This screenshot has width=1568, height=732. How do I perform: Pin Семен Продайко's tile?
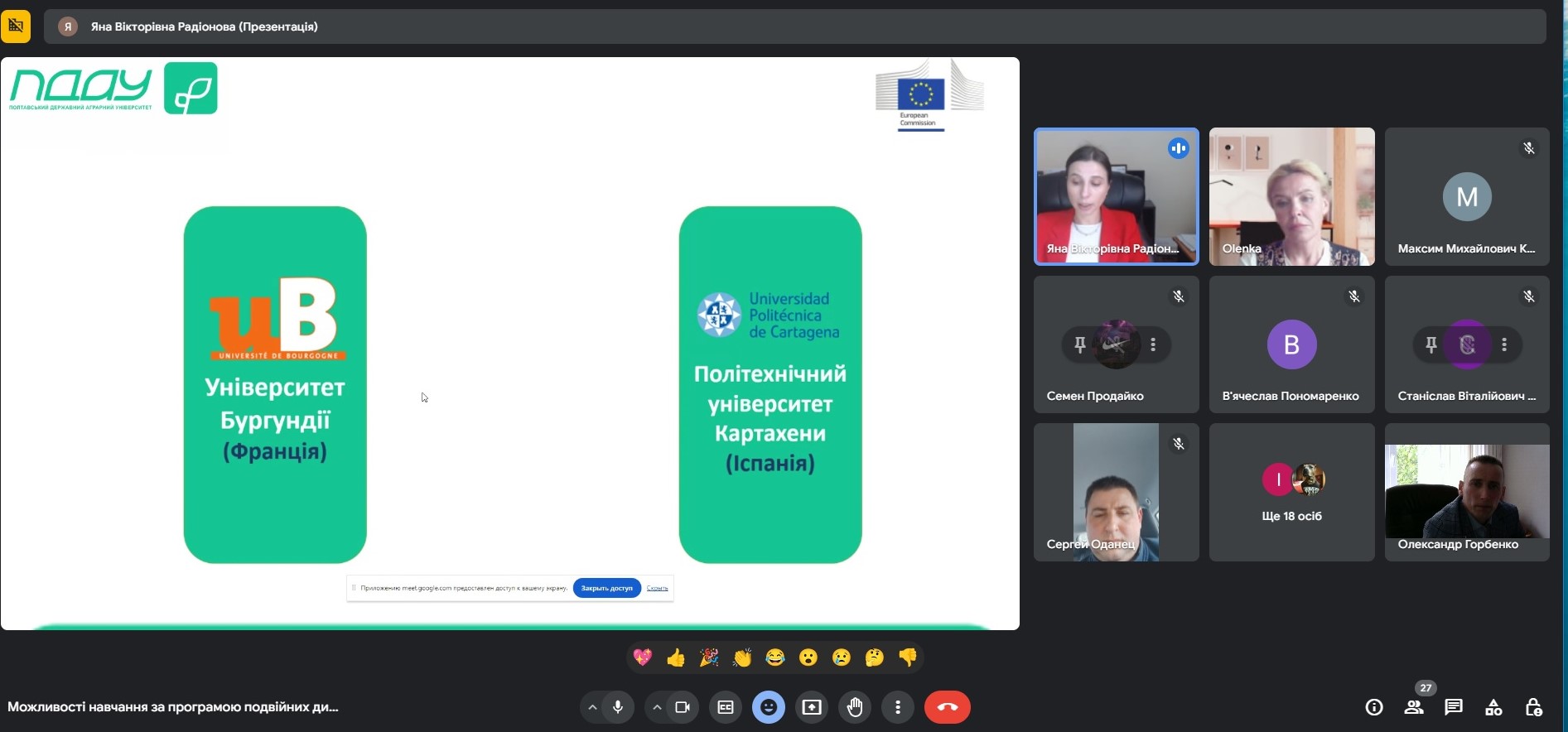click(x=1080, y=344)
